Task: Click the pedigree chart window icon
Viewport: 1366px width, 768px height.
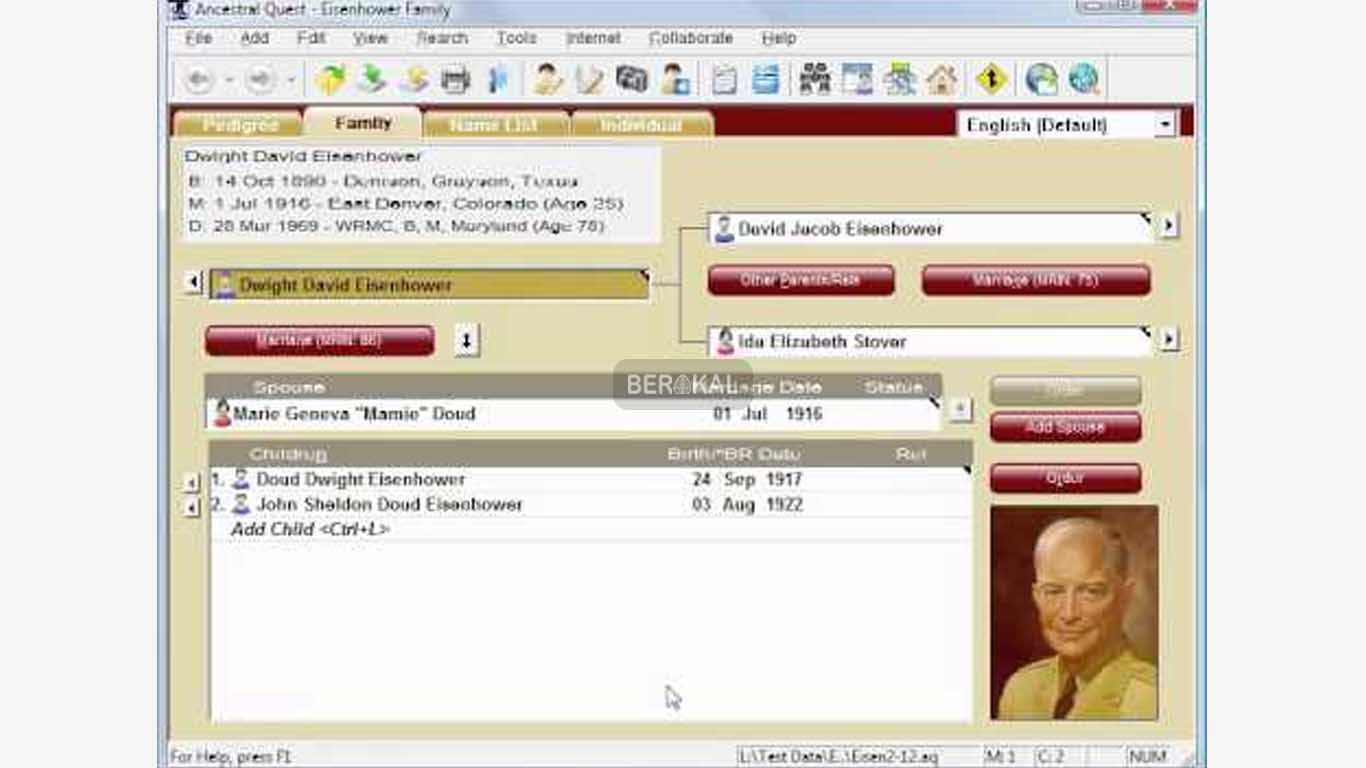Action: 857,79
